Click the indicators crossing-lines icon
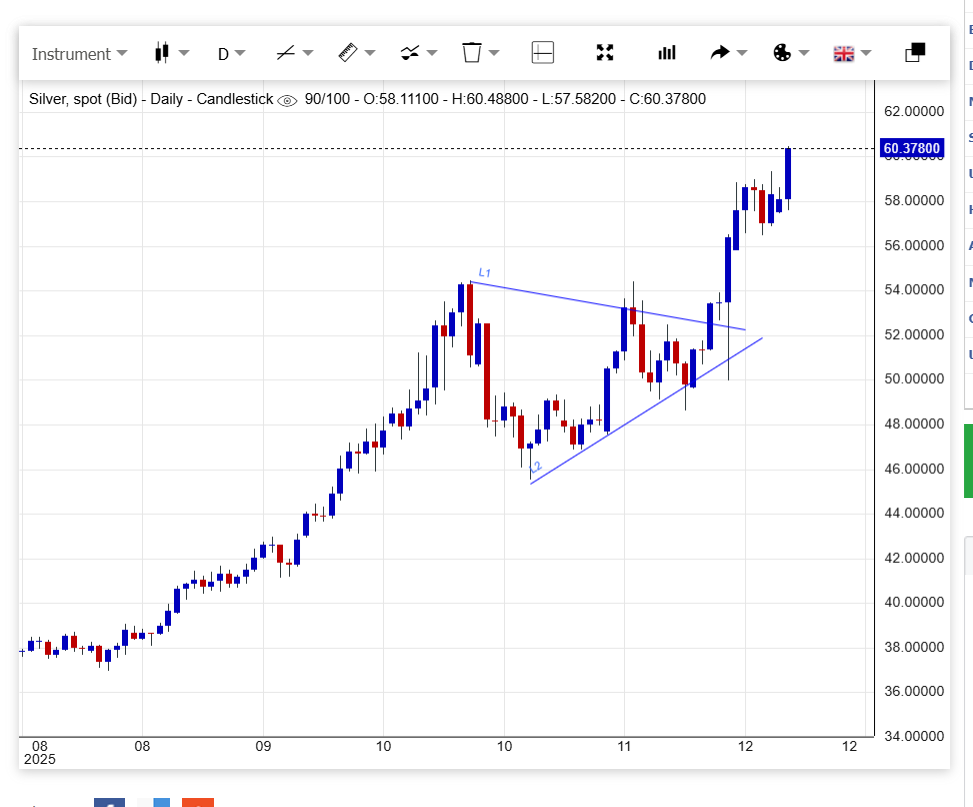Viewport: 973px width, 807px height. pyautogui.click(x=409, y=53)
